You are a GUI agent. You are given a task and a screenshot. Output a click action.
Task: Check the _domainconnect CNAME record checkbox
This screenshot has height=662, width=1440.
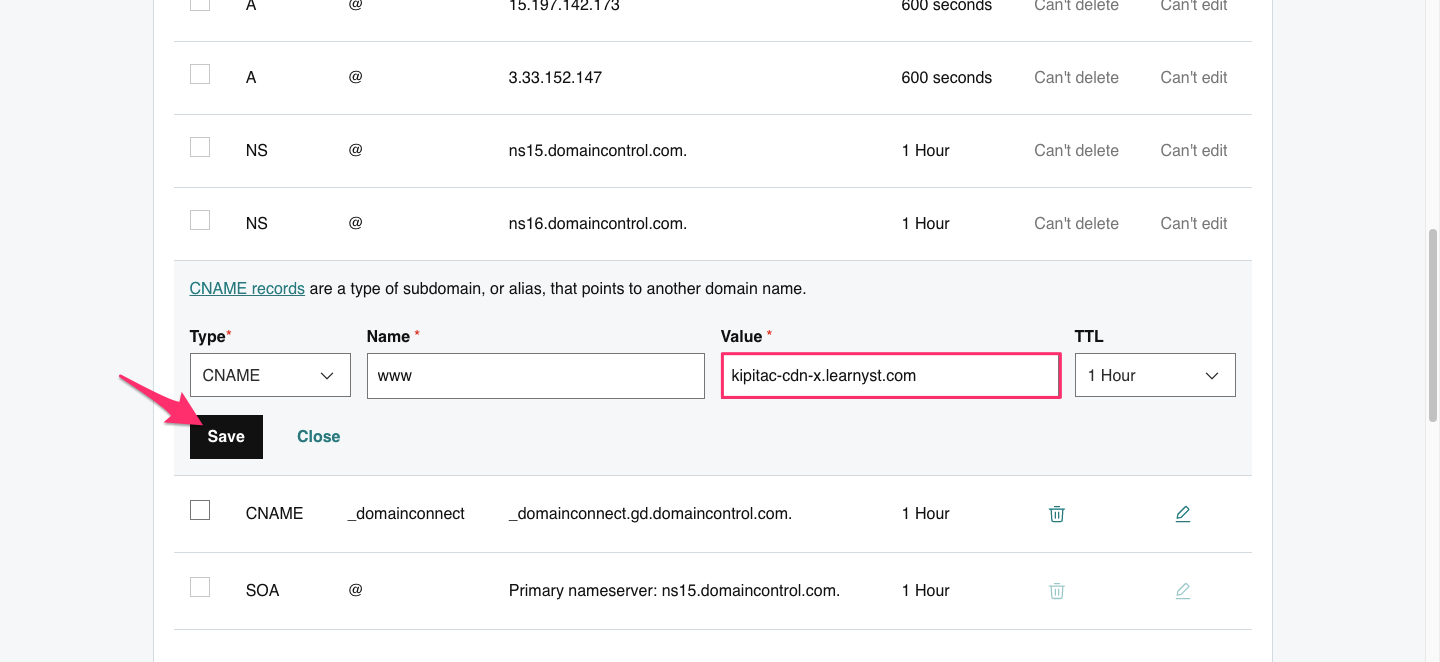coord(199,509)
